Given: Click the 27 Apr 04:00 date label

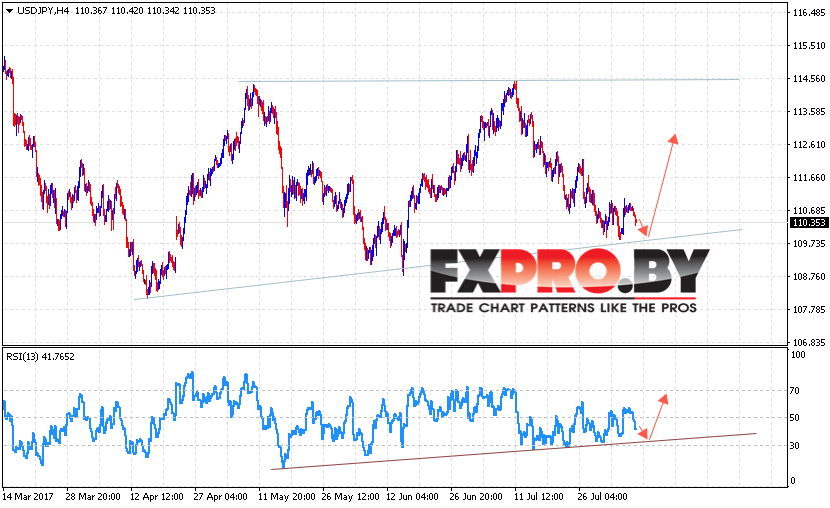Looking at the screenshot, I should point(220,497).
